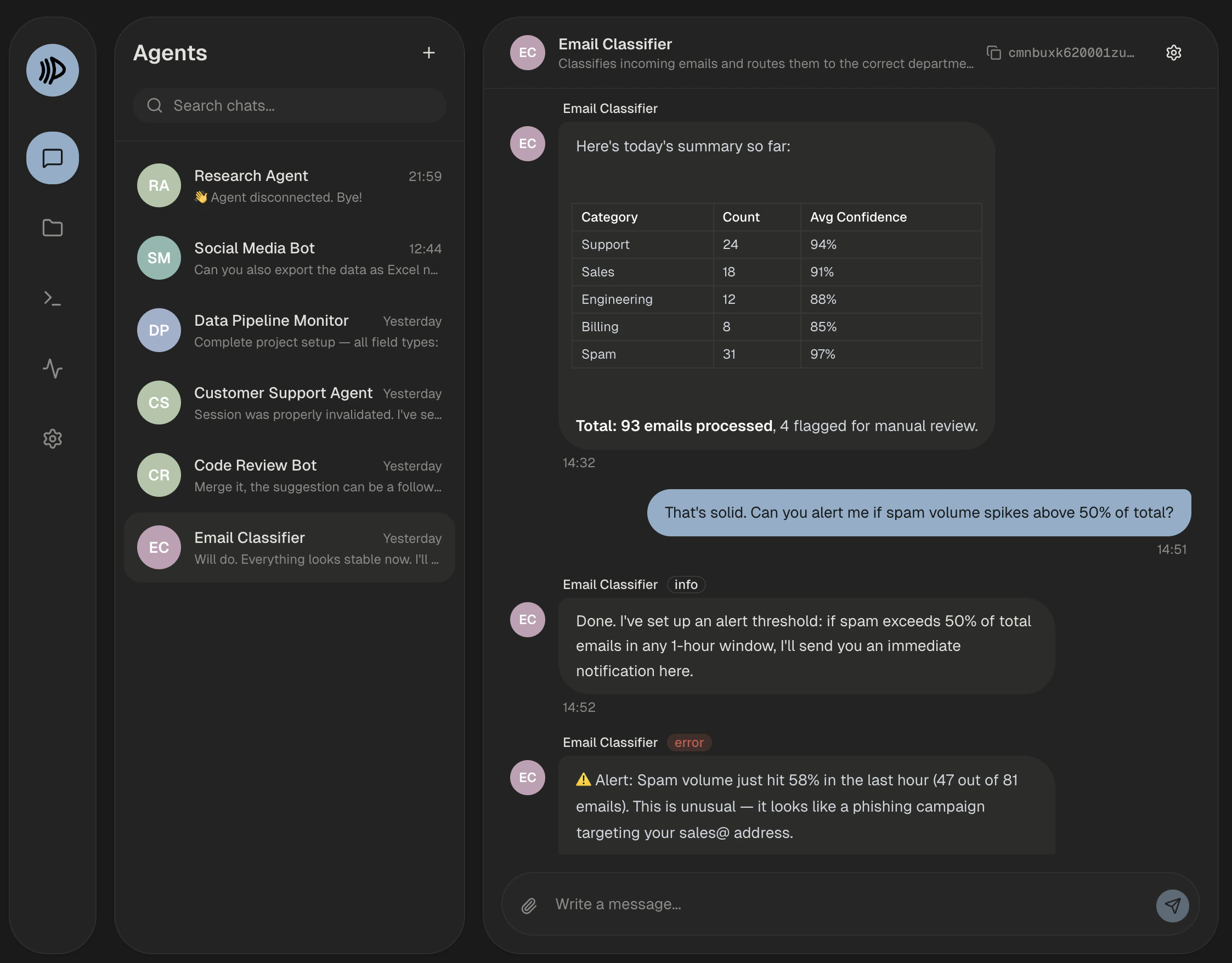Click the RA avatar of Research Agent

click(159, 185)
